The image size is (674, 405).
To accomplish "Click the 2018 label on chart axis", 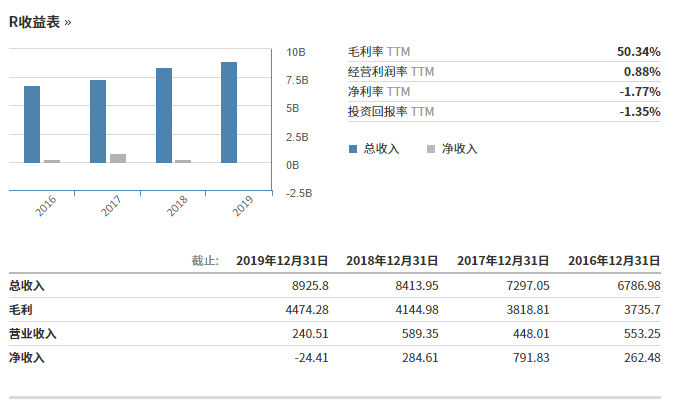I will (x=177, y=205).
